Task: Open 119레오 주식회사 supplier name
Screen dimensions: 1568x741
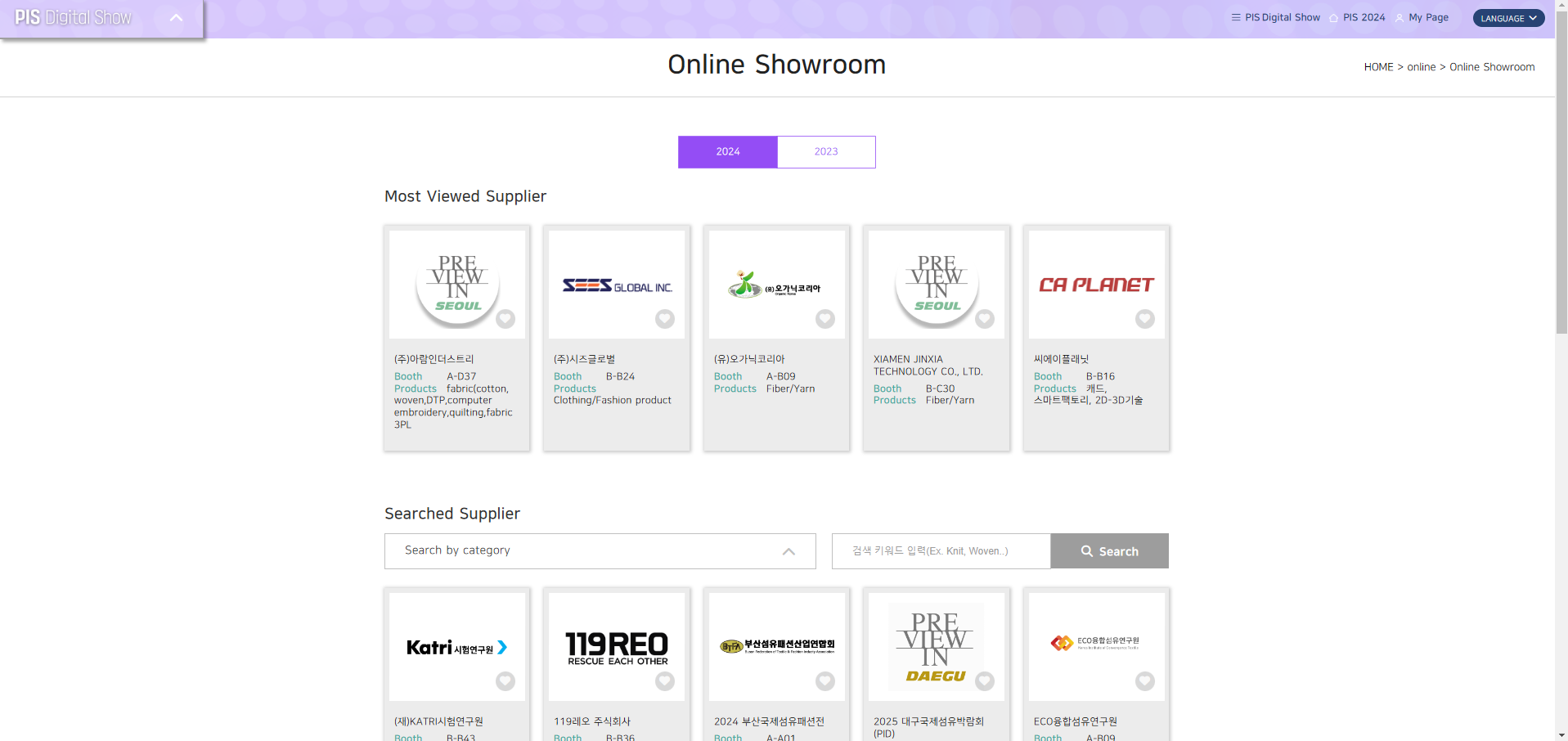Action: click(592, 721)
